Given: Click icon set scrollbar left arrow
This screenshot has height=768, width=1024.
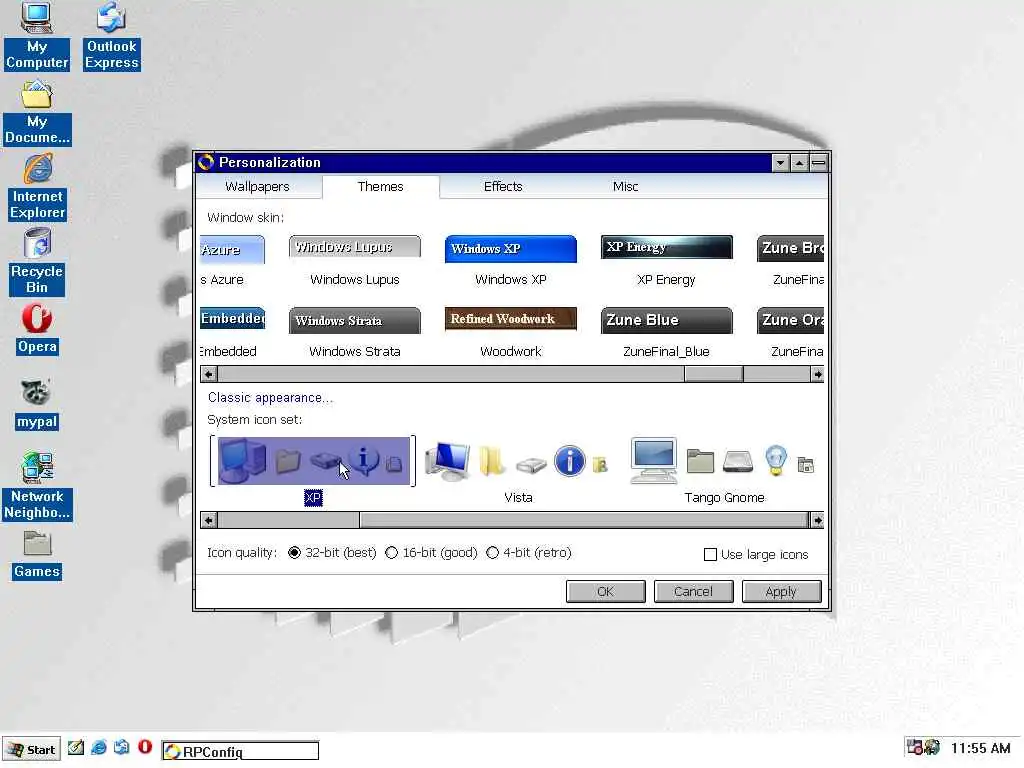Looking at the screenshot, I should (x=209, y=520).
